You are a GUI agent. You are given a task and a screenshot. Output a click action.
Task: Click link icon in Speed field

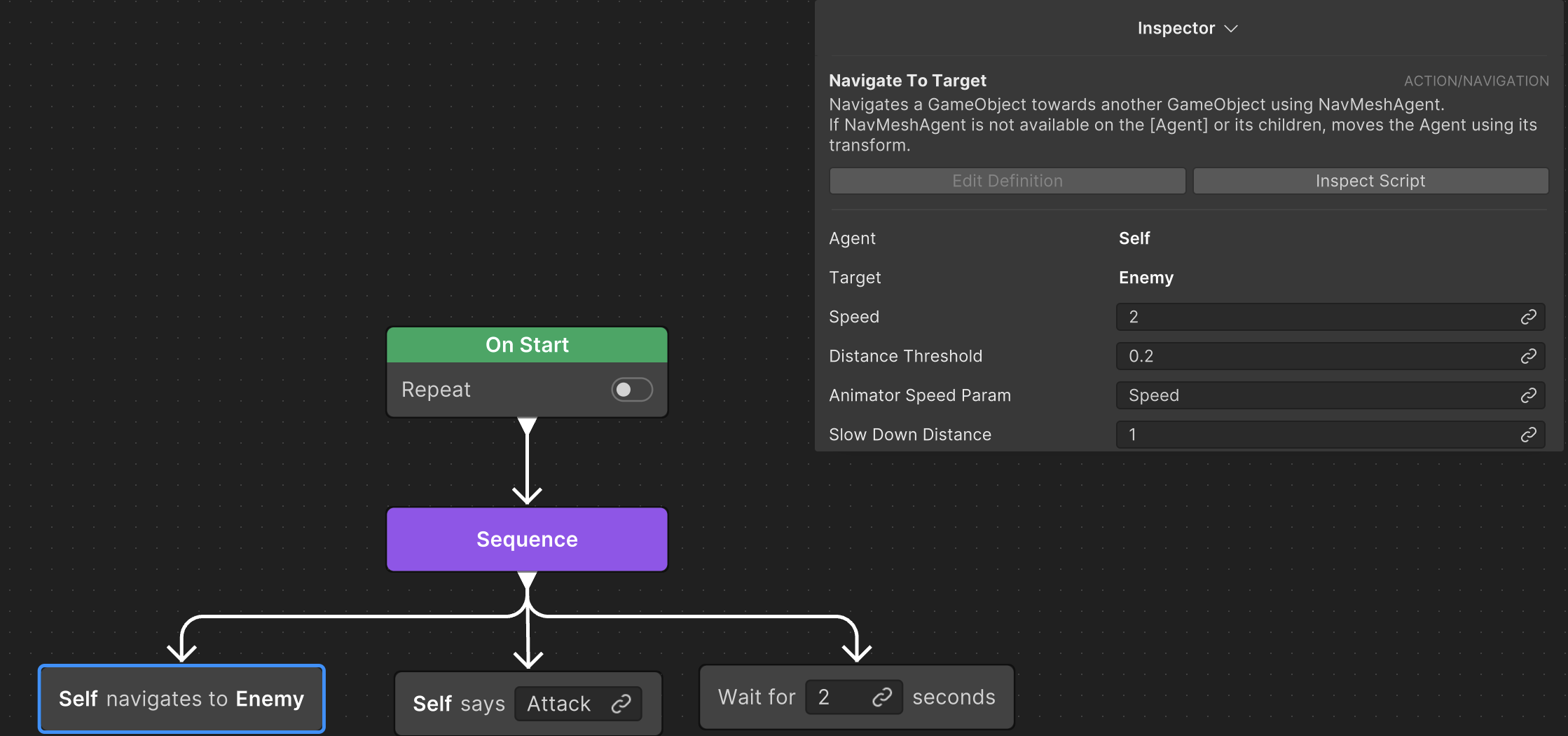point(1528,317)
